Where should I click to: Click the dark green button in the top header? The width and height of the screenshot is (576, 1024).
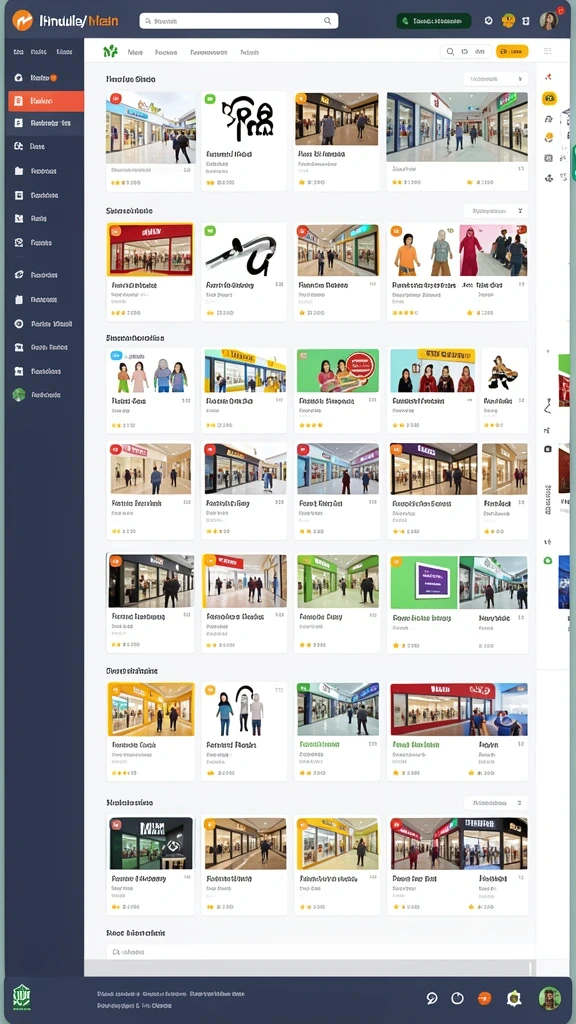(x=434, y=21)
